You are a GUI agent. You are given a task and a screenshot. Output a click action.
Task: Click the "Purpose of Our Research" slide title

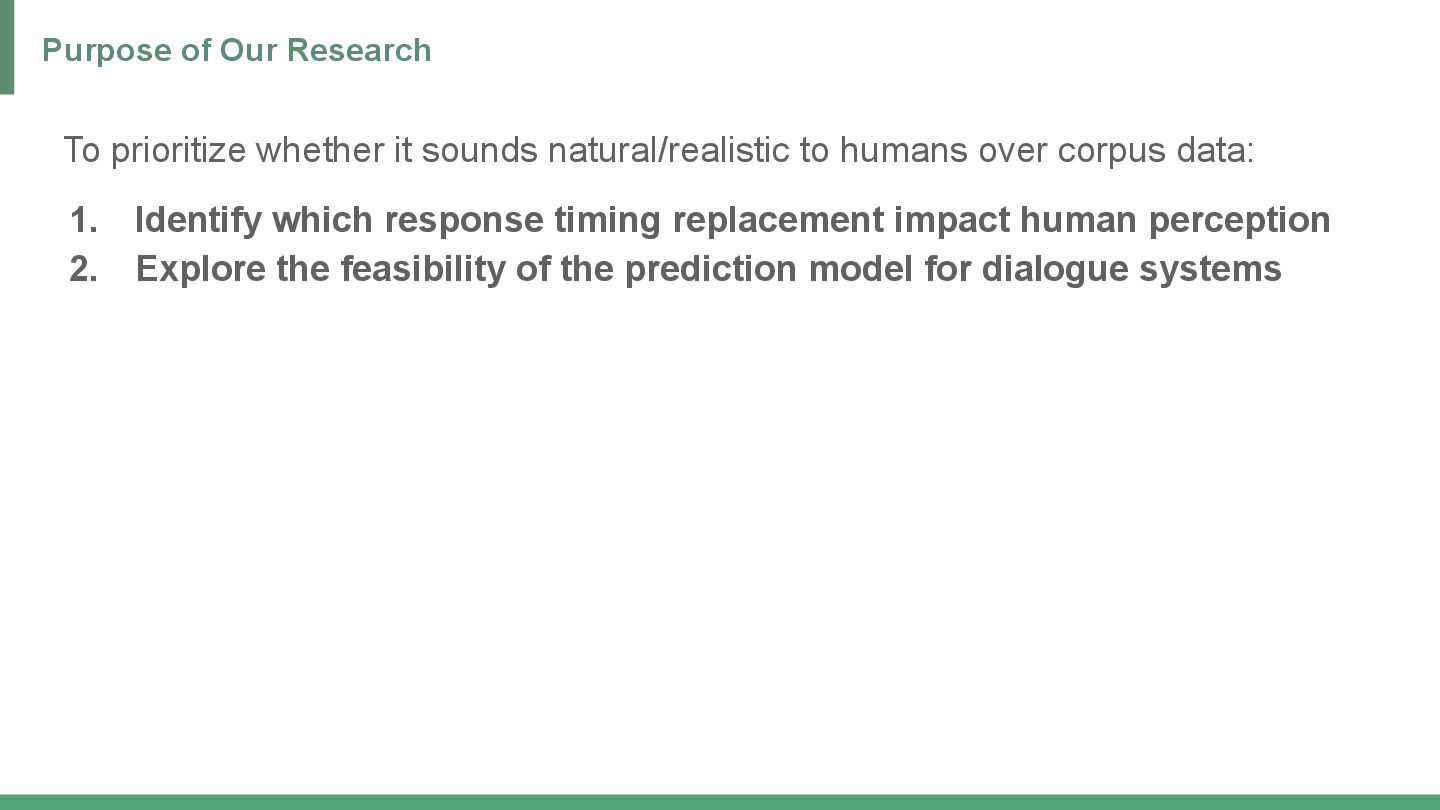click(x=236, y=50)
